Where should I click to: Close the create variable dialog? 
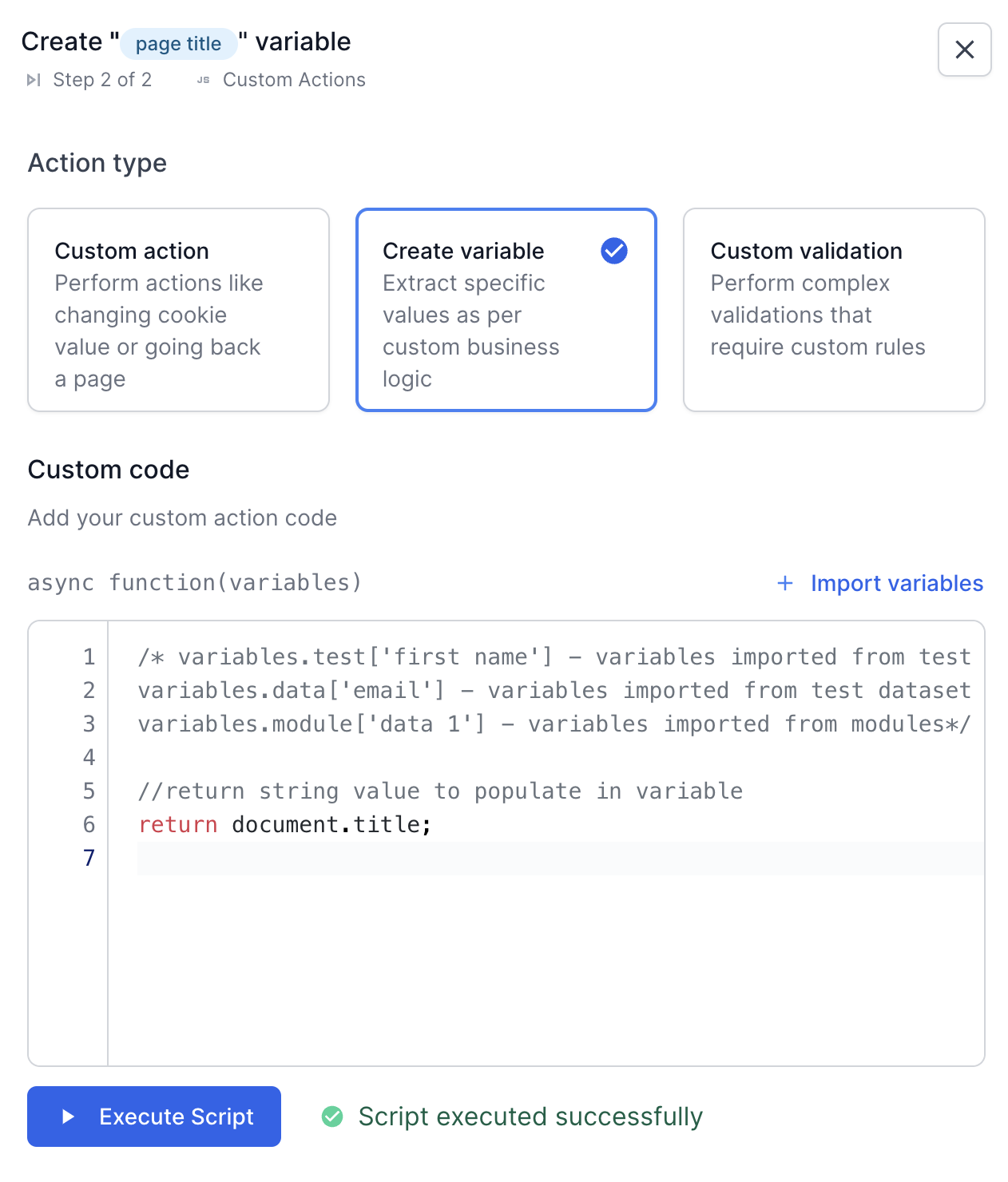pos(964,50)
